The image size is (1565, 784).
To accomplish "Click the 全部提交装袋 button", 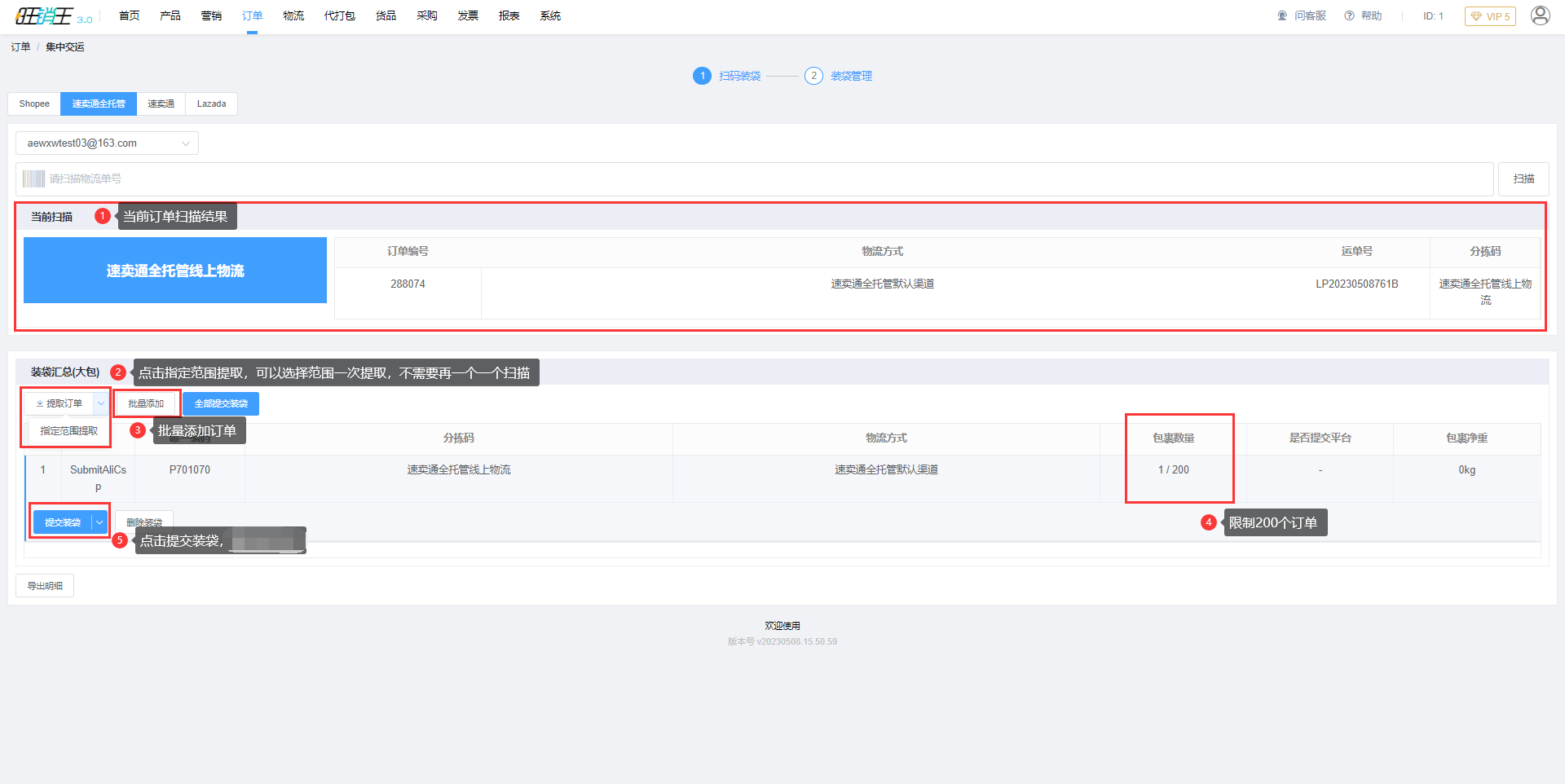I will pyautogui.click(x=221, y=403).
